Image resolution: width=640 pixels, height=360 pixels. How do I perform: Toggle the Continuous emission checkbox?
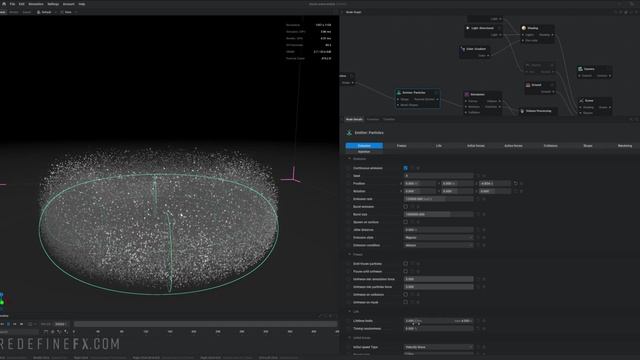[x=405, y=168]
